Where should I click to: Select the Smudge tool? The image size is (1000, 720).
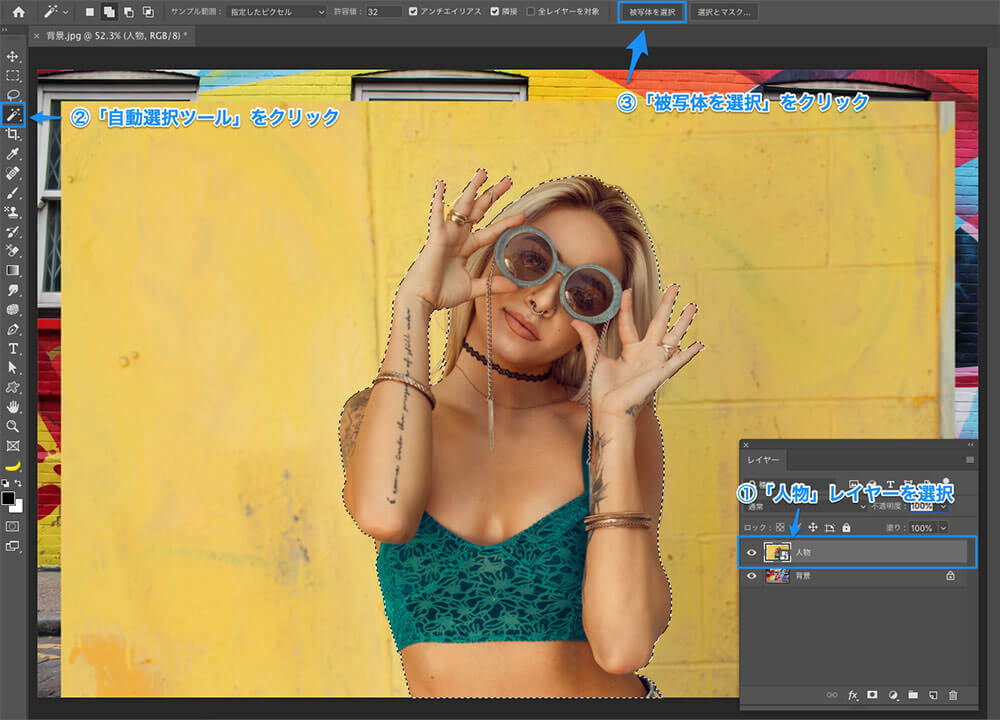pyautogui.click(x=13, y=290)
